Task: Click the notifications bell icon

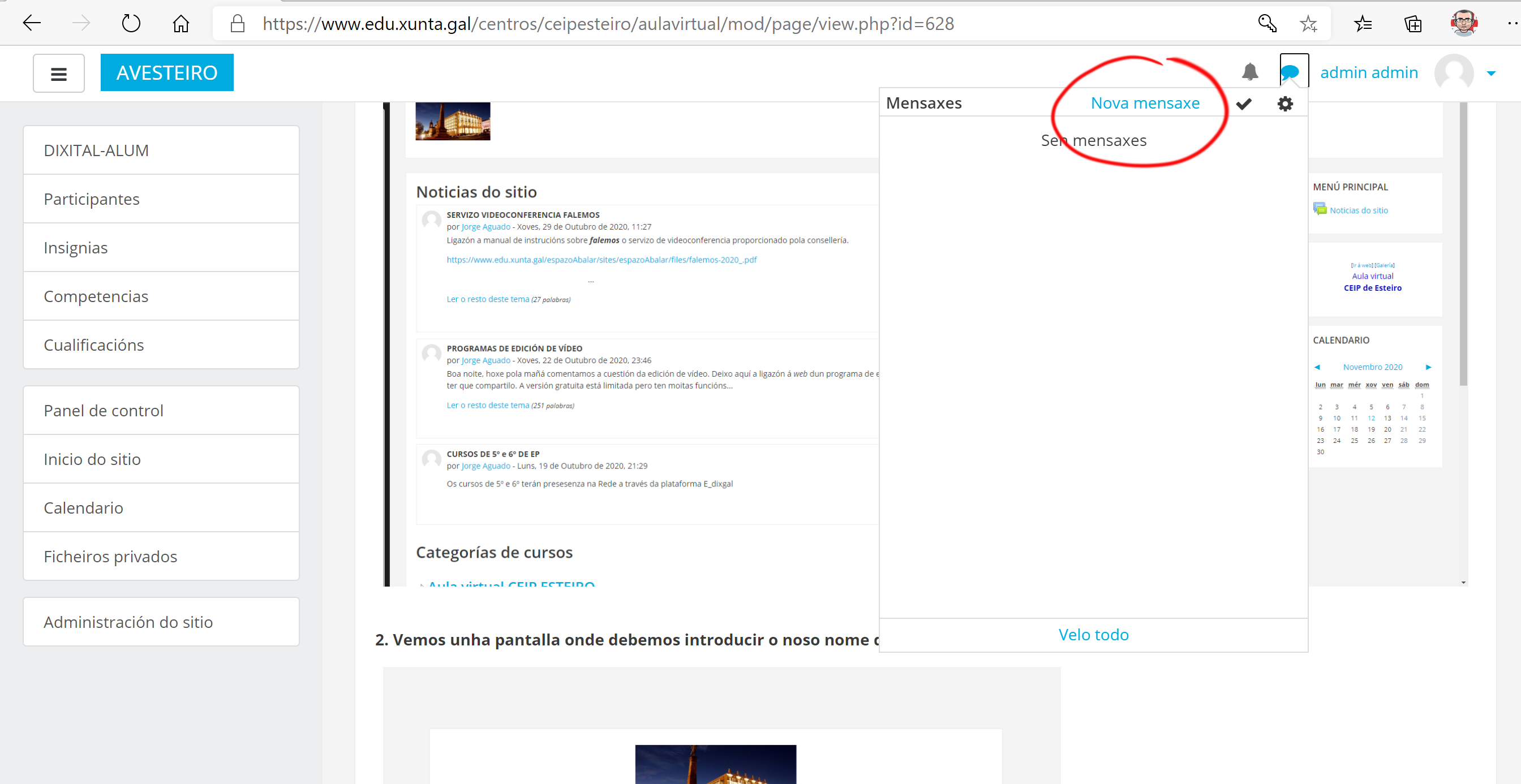Action: (1249, 72)
